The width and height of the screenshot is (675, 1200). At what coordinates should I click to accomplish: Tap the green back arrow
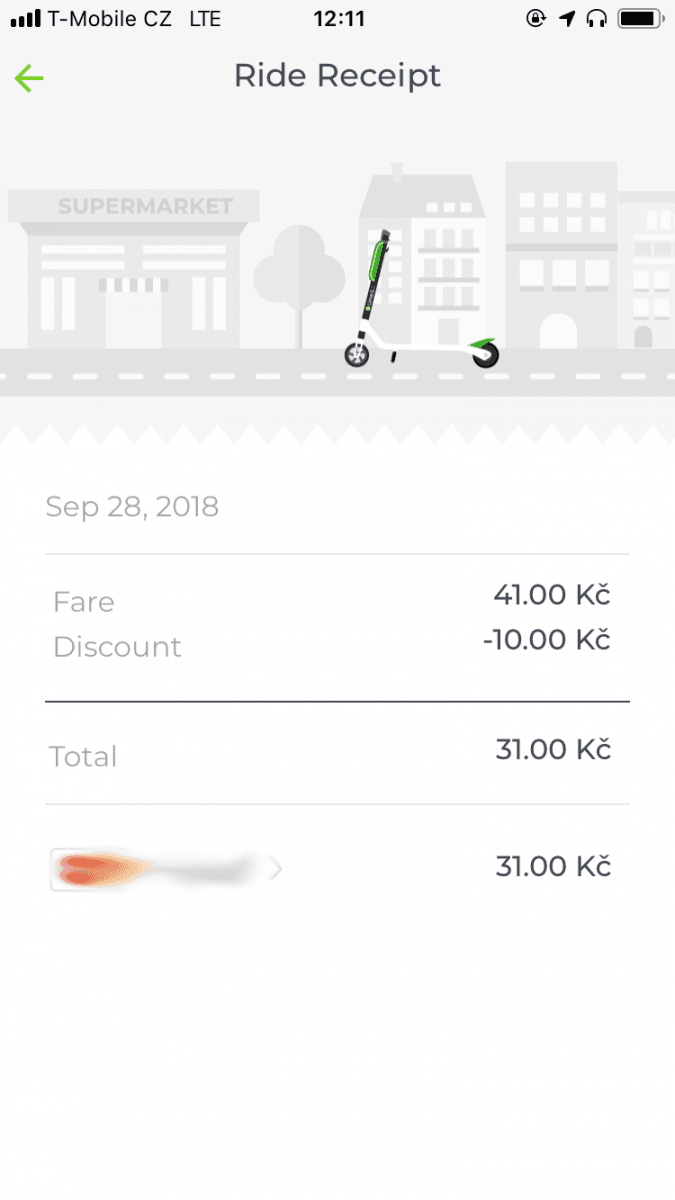[x=29, y=77]
